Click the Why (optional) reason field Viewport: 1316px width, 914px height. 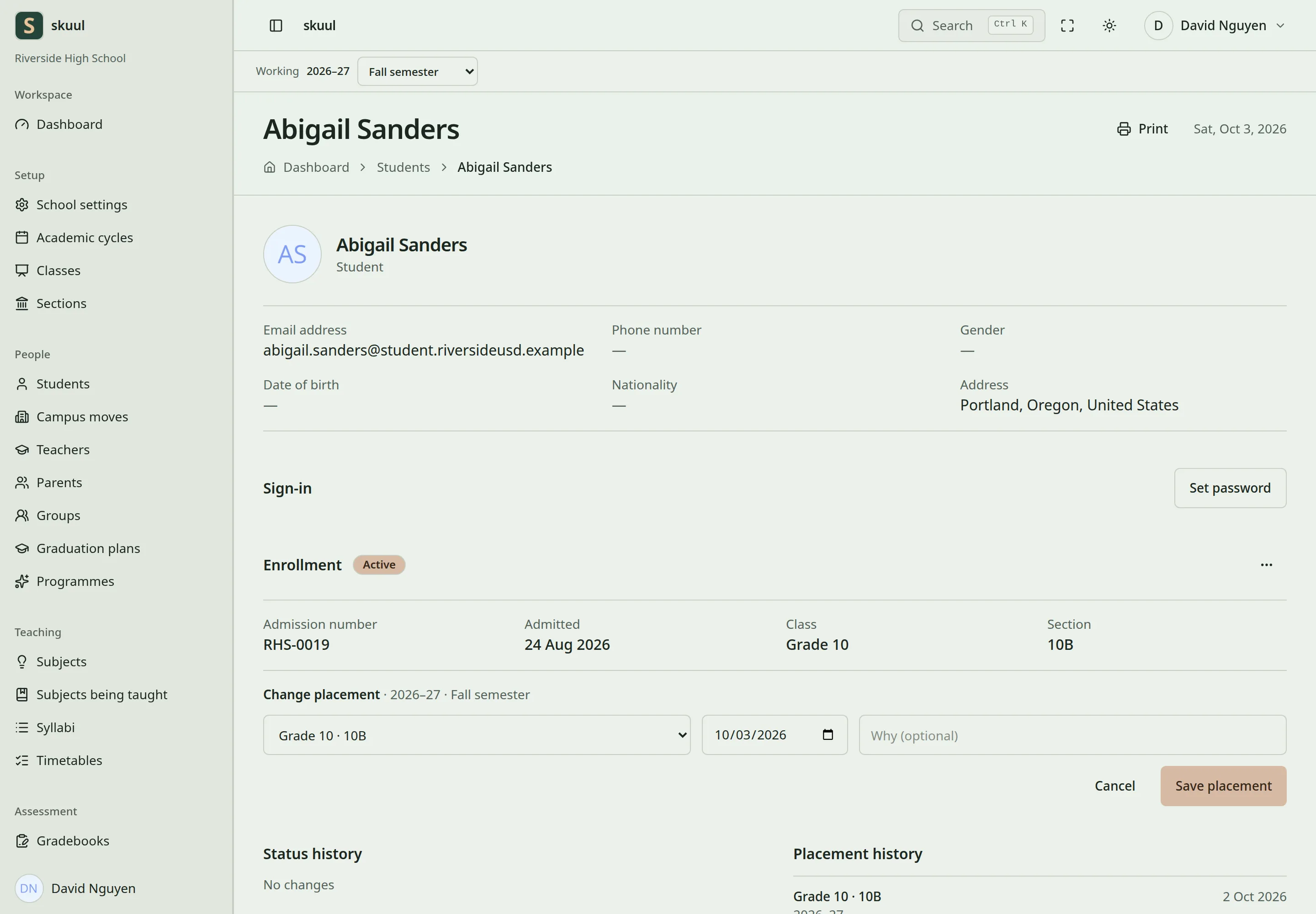click(1072, 735)
